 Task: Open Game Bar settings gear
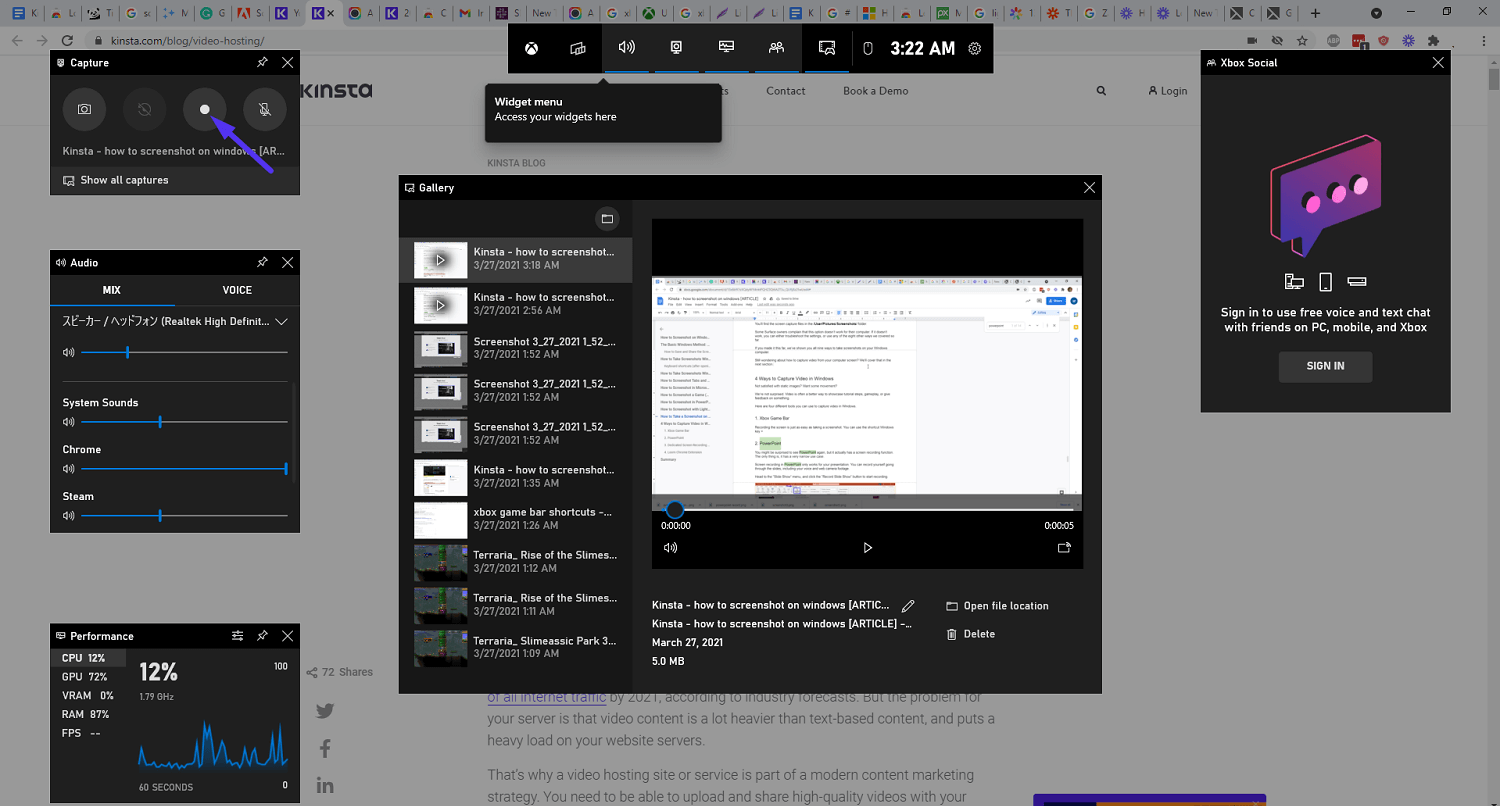pyautogui.click(x=975, y=48)
